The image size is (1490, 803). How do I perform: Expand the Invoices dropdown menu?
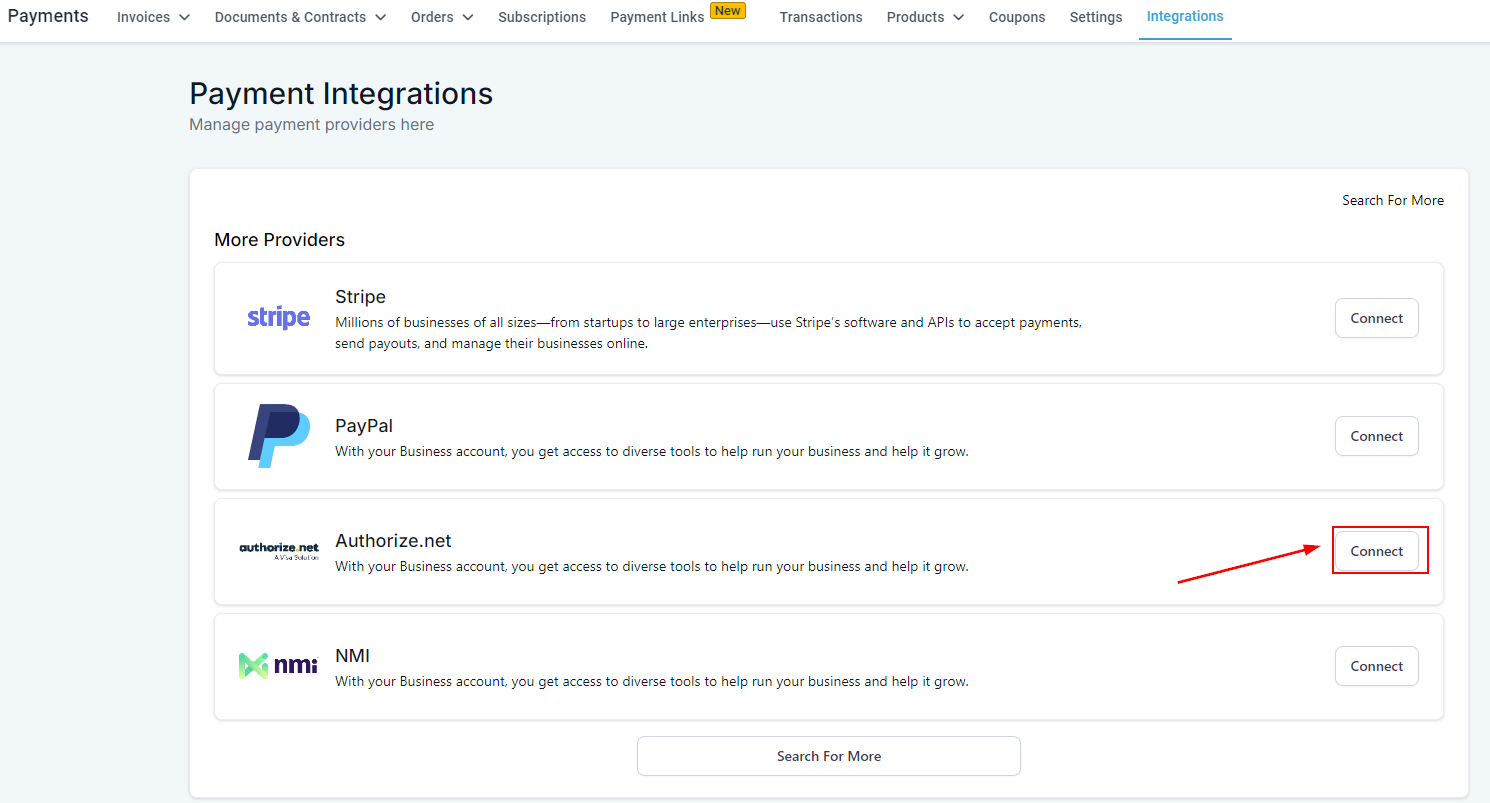click(x=153, y=17)
